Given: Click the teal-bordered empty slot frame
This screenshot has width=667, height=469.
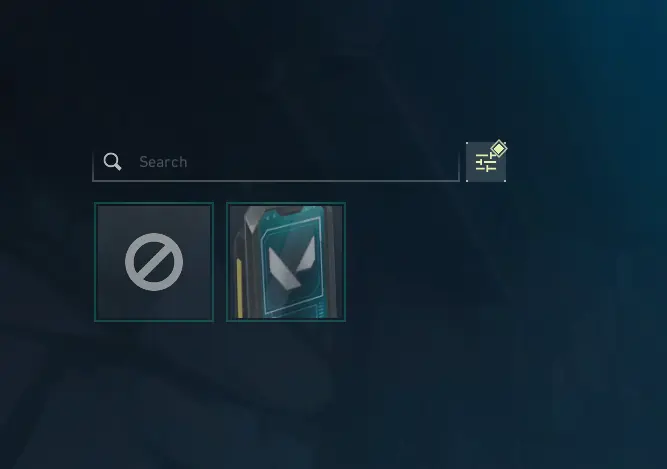Looking at the screenshot, I should 154,262.
